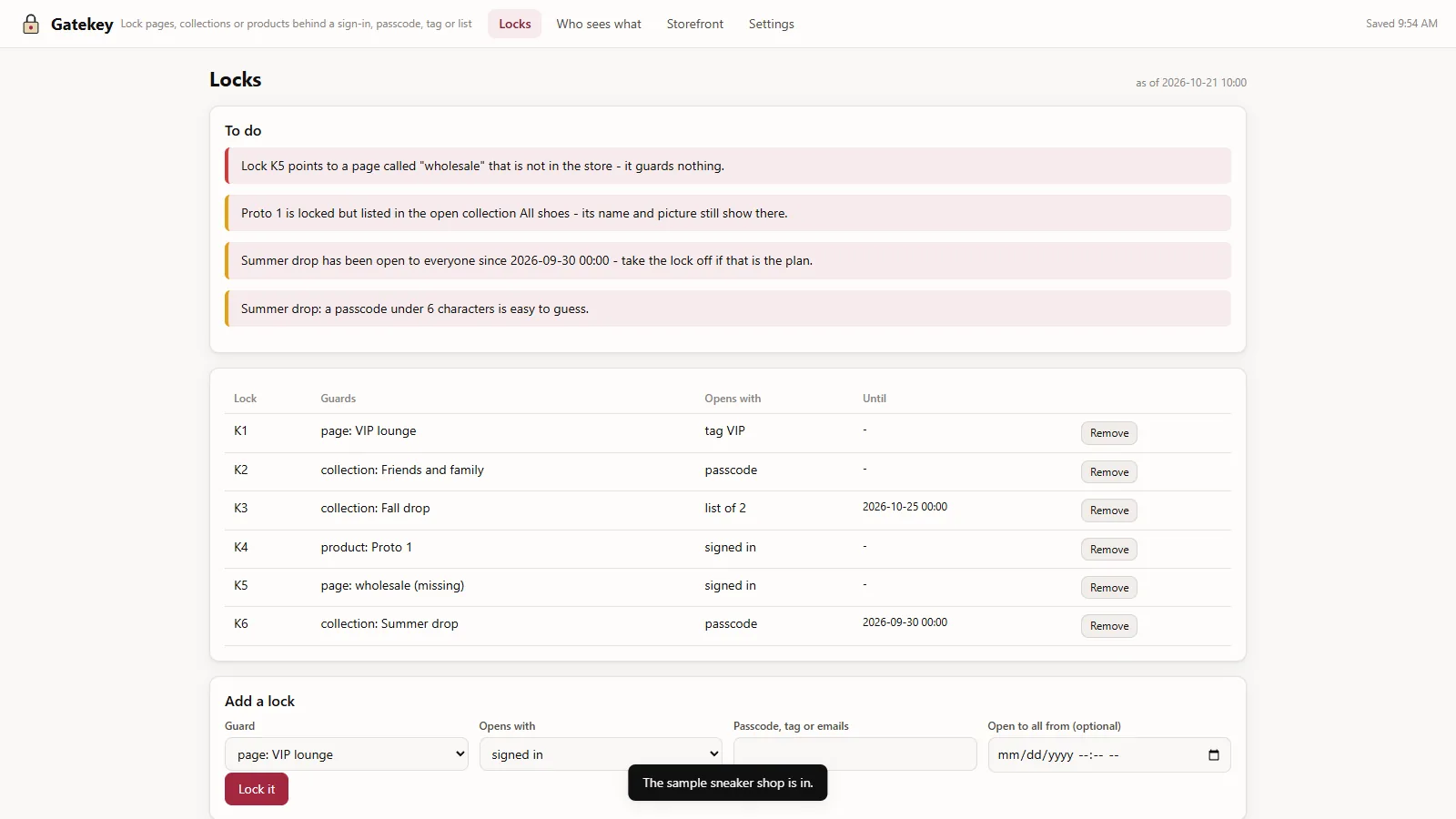Remove lock K4 guarding Proto 1
The height and width of the screenshot is (819, 1456).
click(x=1109, y=550)
